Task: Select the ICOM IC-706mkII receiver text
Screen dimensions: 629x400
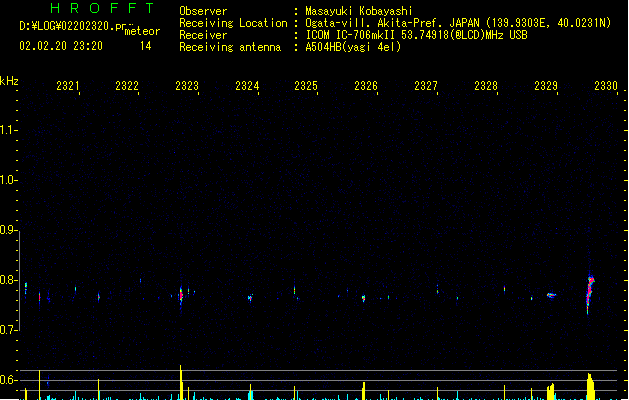Action: (416, 35)
